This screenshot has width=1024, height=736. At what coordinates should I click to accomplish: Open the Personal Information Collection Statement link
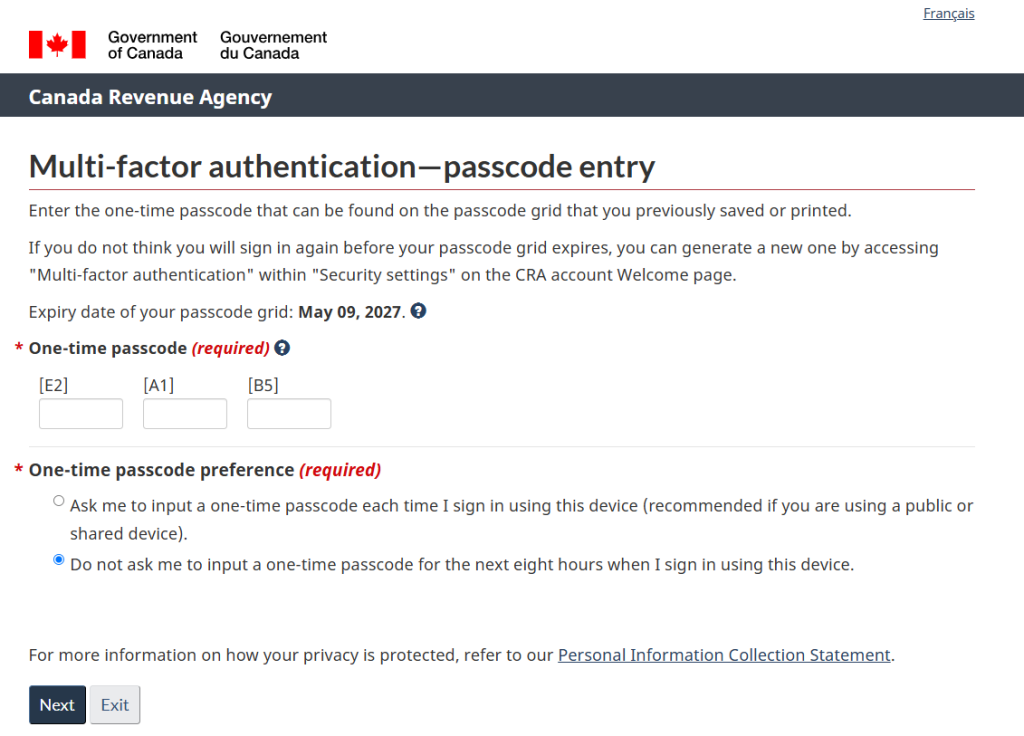[x=724, y=655]
